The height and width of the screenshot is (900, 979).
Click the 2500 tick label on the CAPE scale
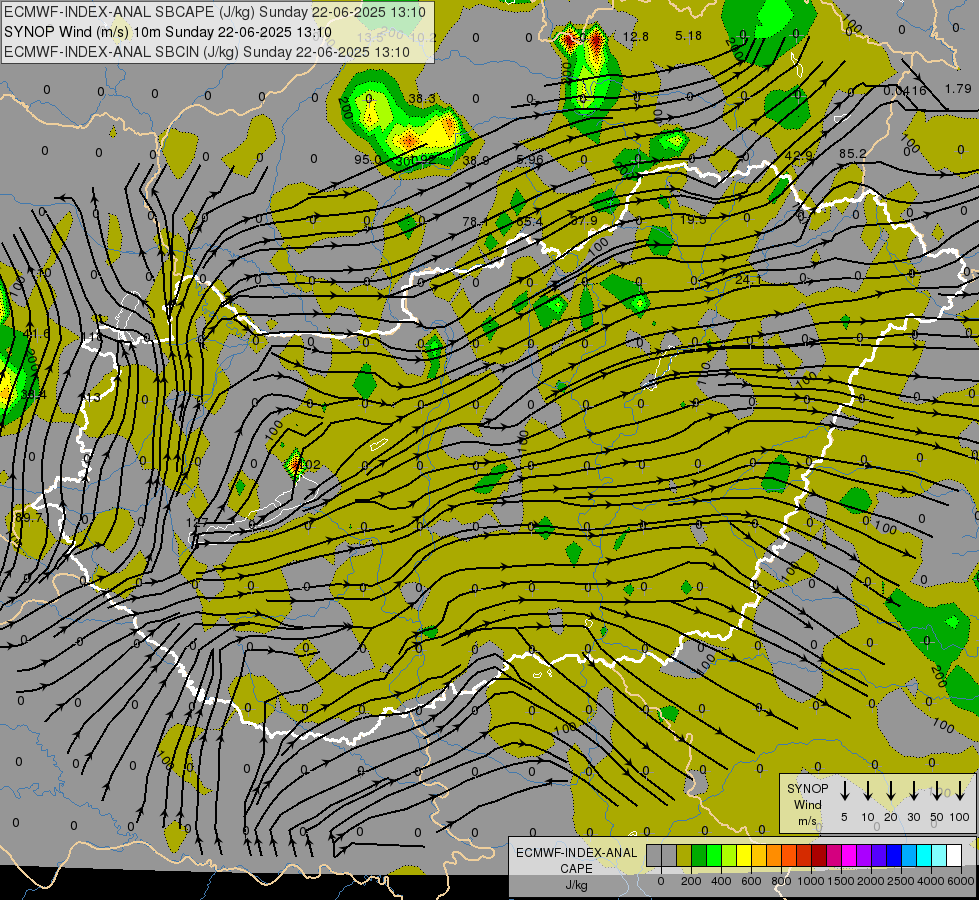point(900,881)
